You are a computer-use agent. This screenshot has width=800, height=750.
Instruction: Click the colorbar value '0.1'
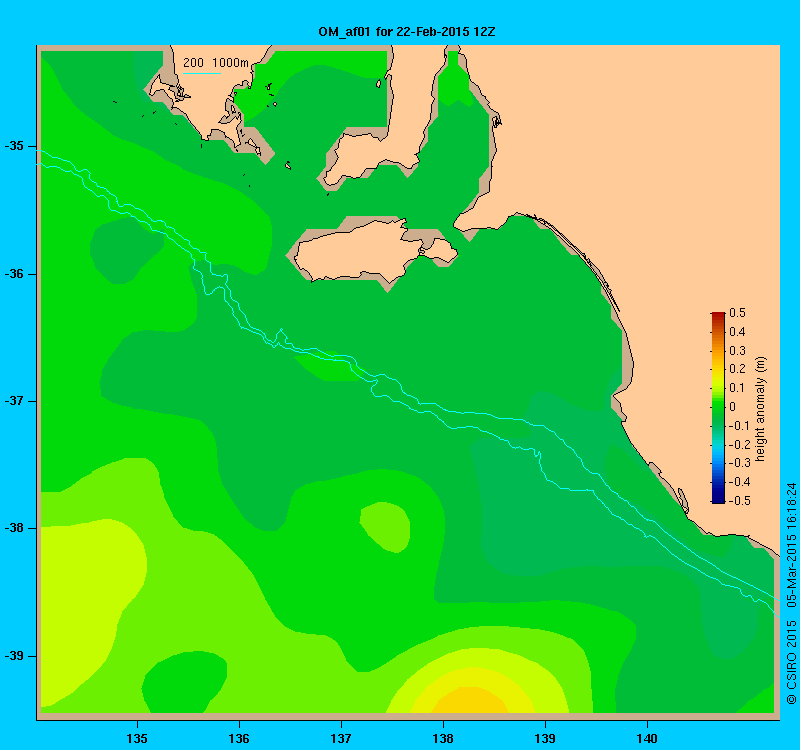tap(737, 388)
